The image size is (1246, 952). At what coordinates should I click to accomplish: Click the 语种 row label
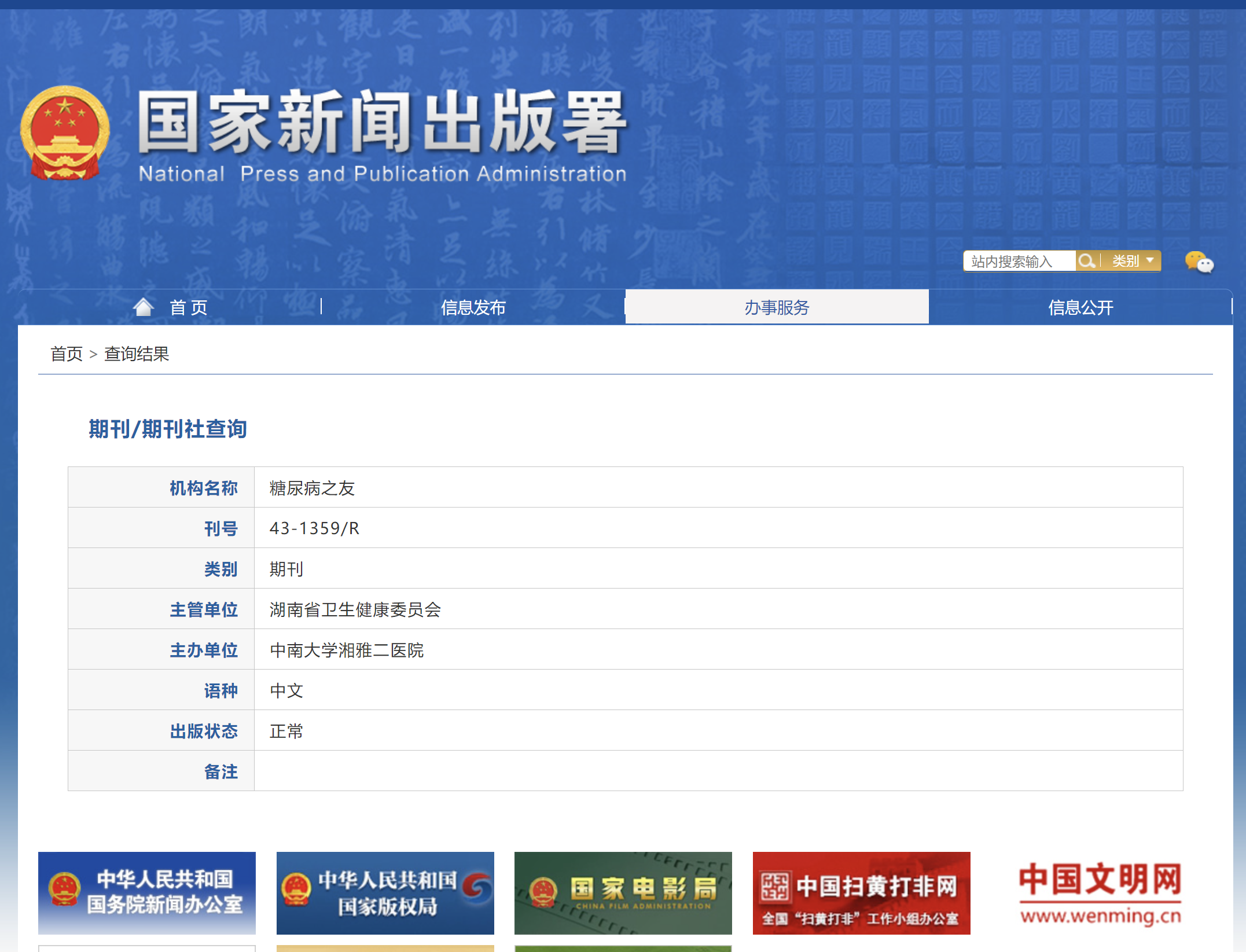pos(220,690)
